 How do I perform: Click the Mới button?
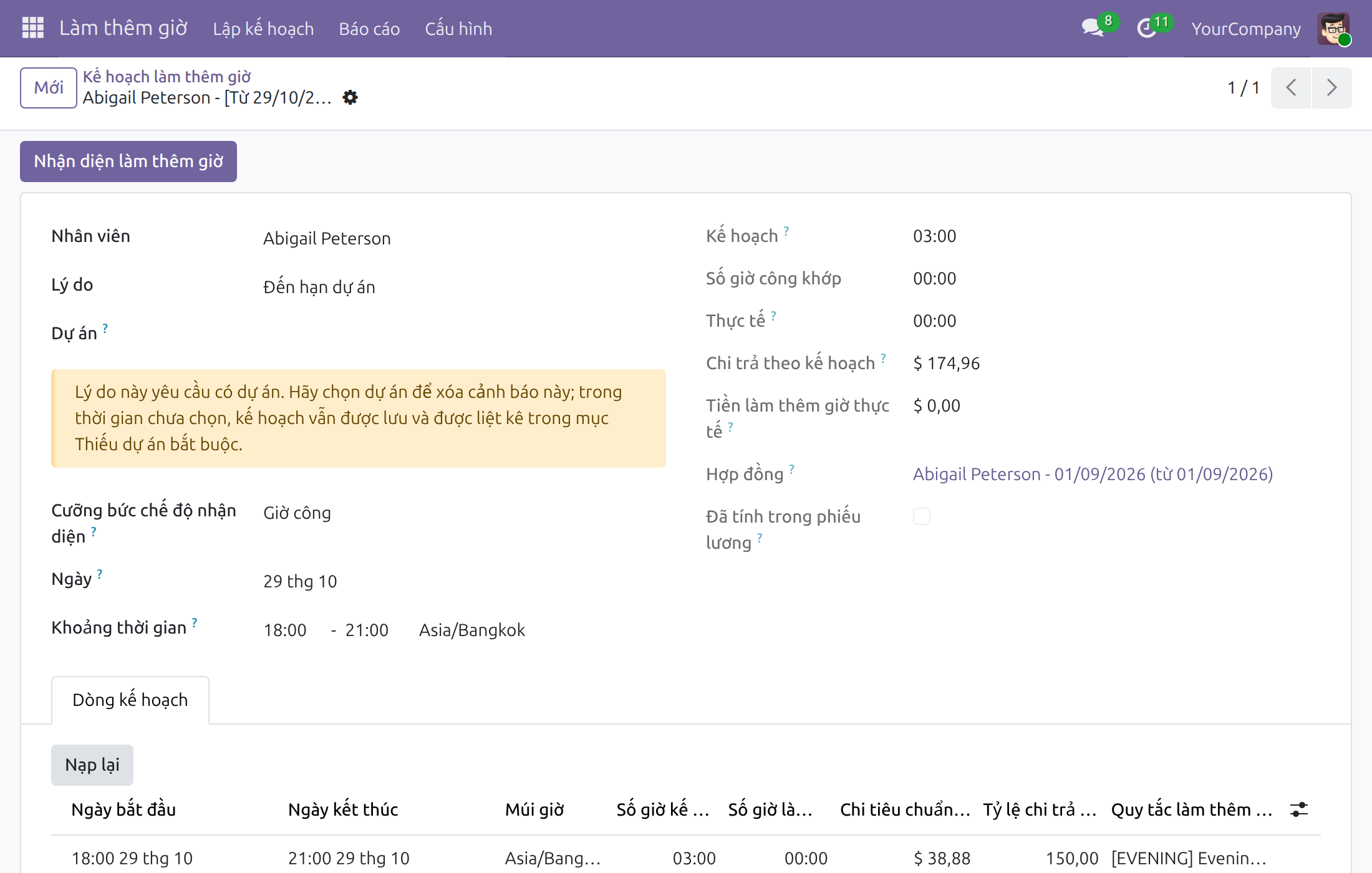click(x=49, y=88)
